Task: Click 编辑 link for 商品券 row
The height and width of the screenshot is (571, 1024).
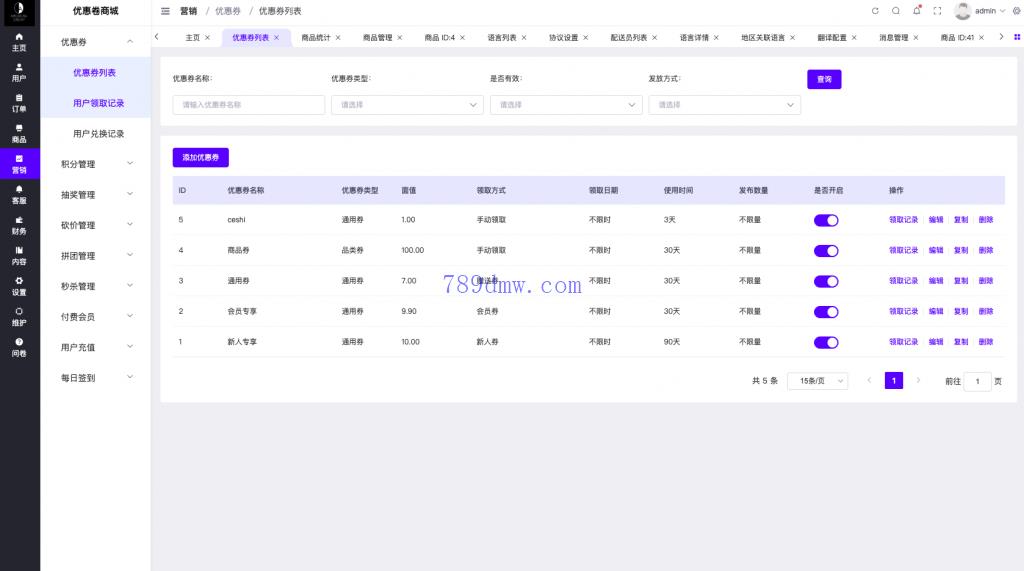Action: pos(936,250)
